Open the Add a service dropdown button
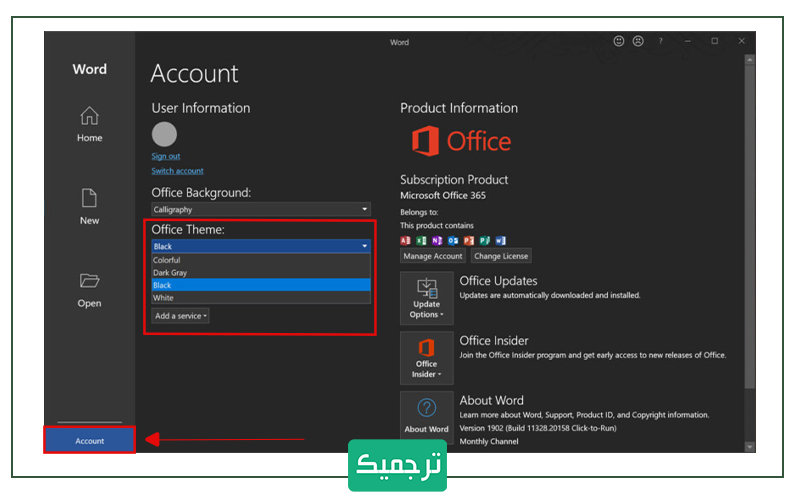 coord(180,316)
